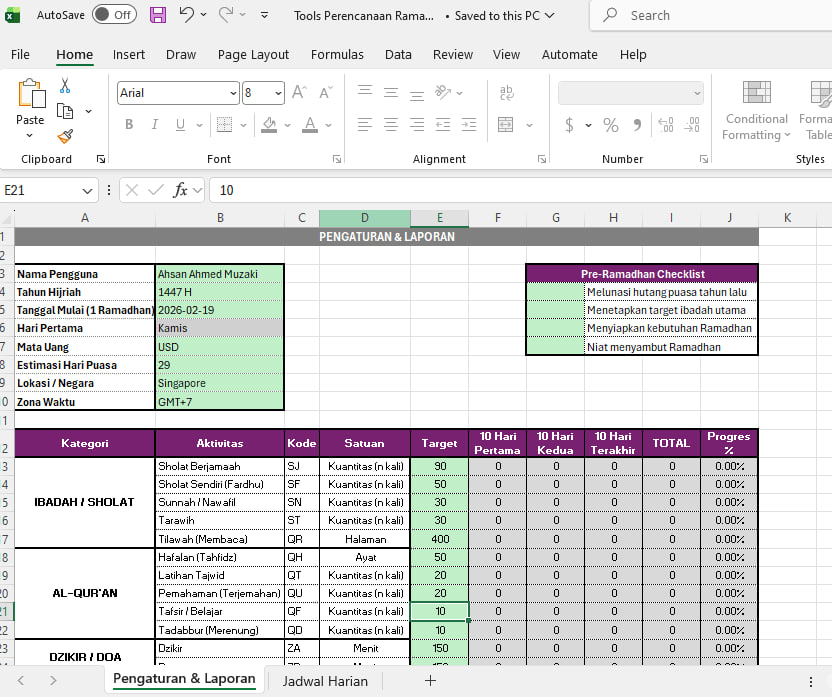Click the Save icon in title bar
The height and width of the screenshot is (698, 832).
tap(158, 15)
